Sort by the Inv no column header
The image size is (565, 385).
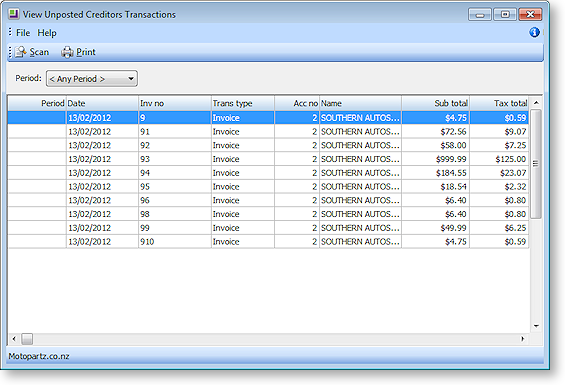tap(175, 103)
